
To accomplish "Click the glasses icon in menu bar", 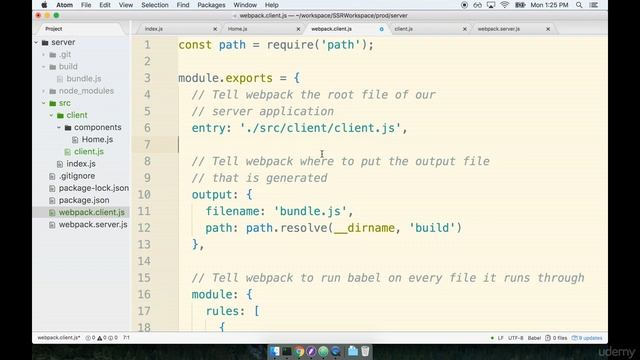I will pos(477,5).
